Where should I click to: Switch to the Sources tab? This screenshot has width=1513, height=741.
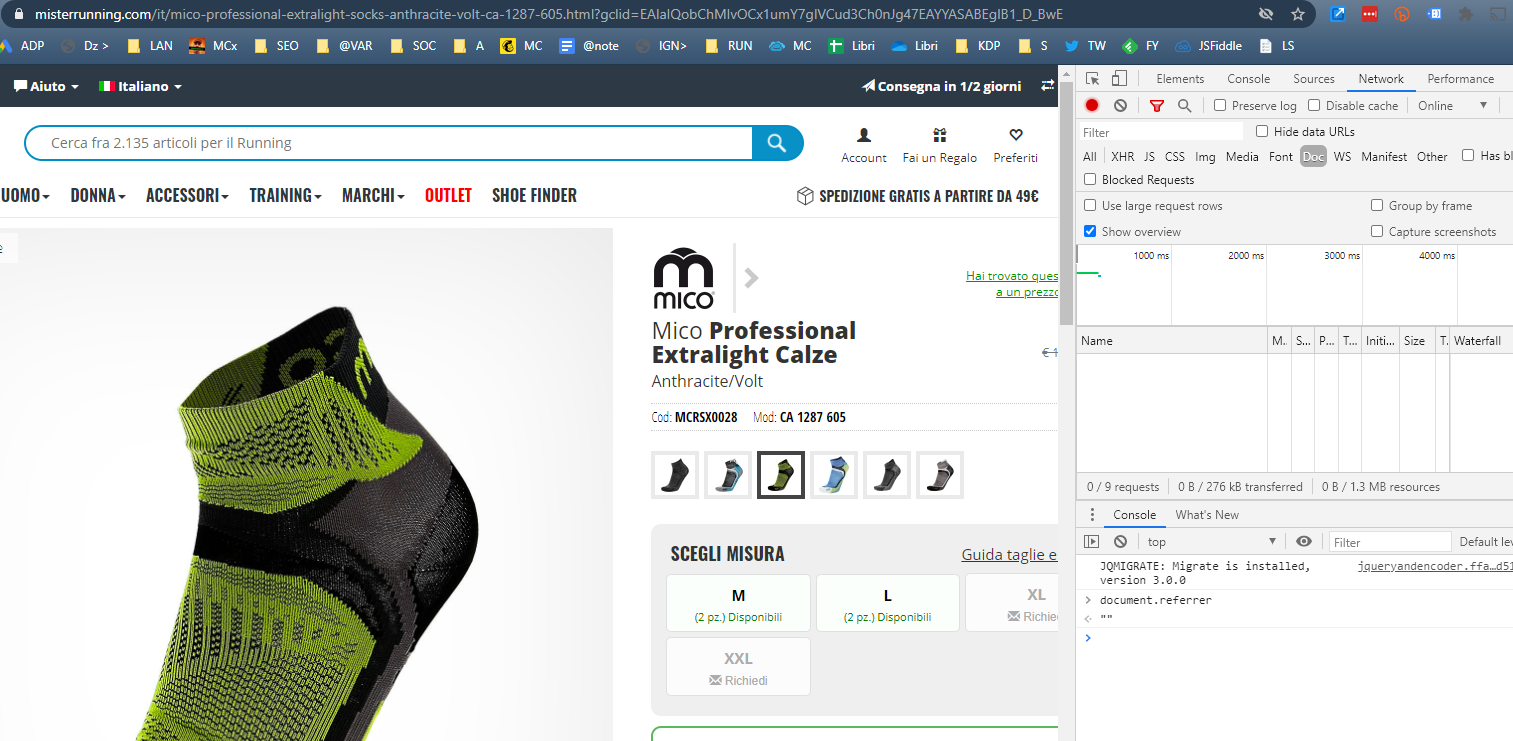(x=1314, y=79)
